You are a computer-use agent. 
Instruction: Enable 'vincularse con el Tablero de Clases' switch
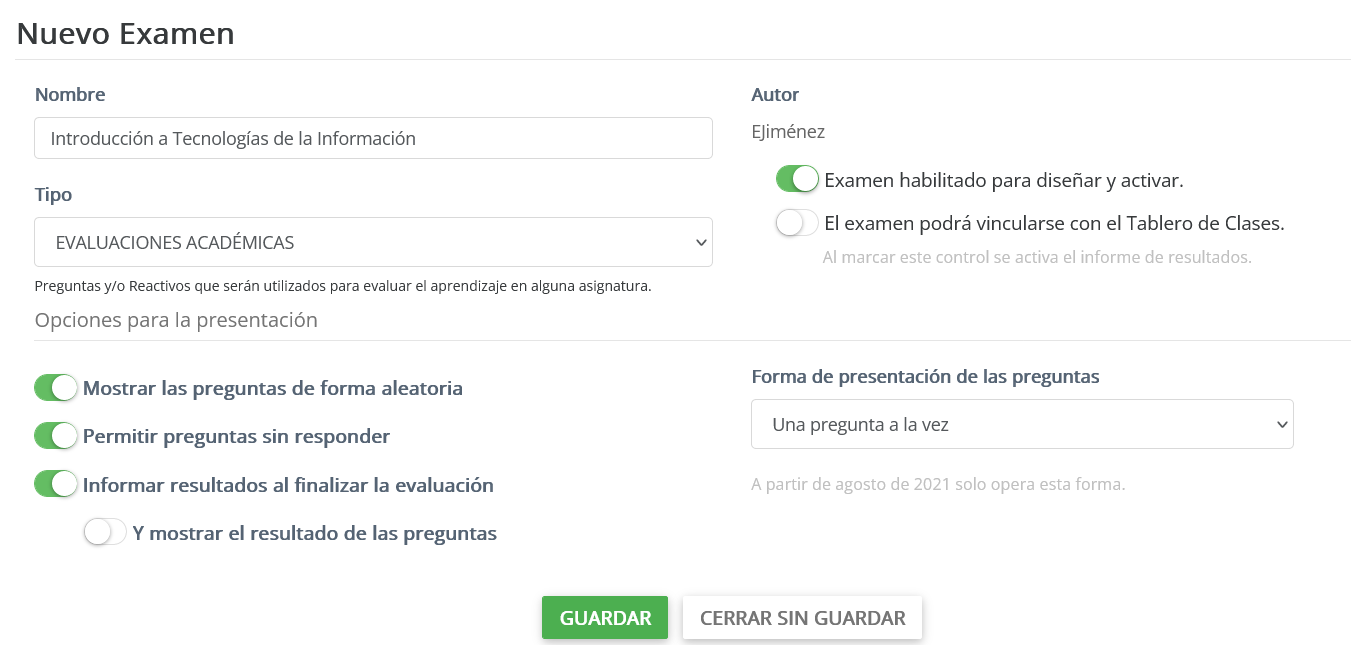click(797, 223)
